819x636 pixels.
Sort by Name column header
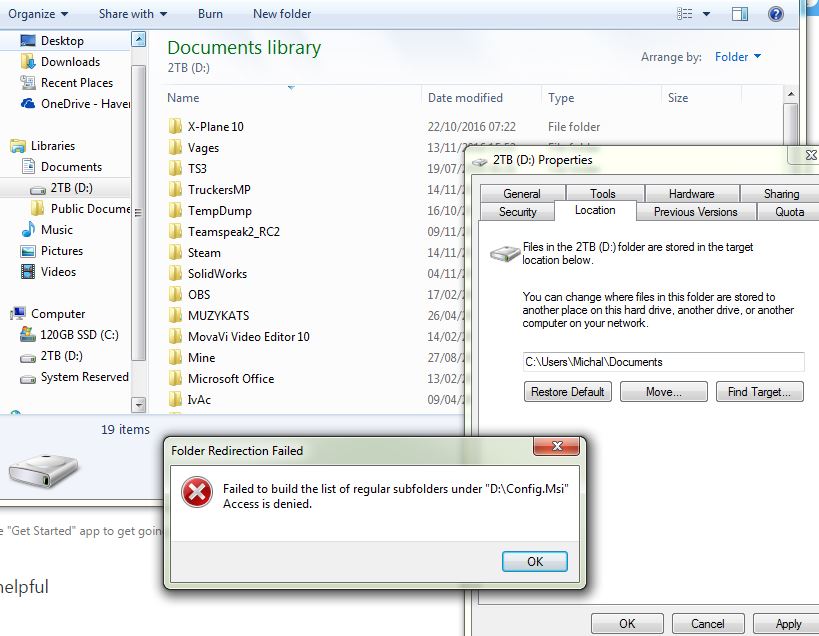click(x=183, y=98)
